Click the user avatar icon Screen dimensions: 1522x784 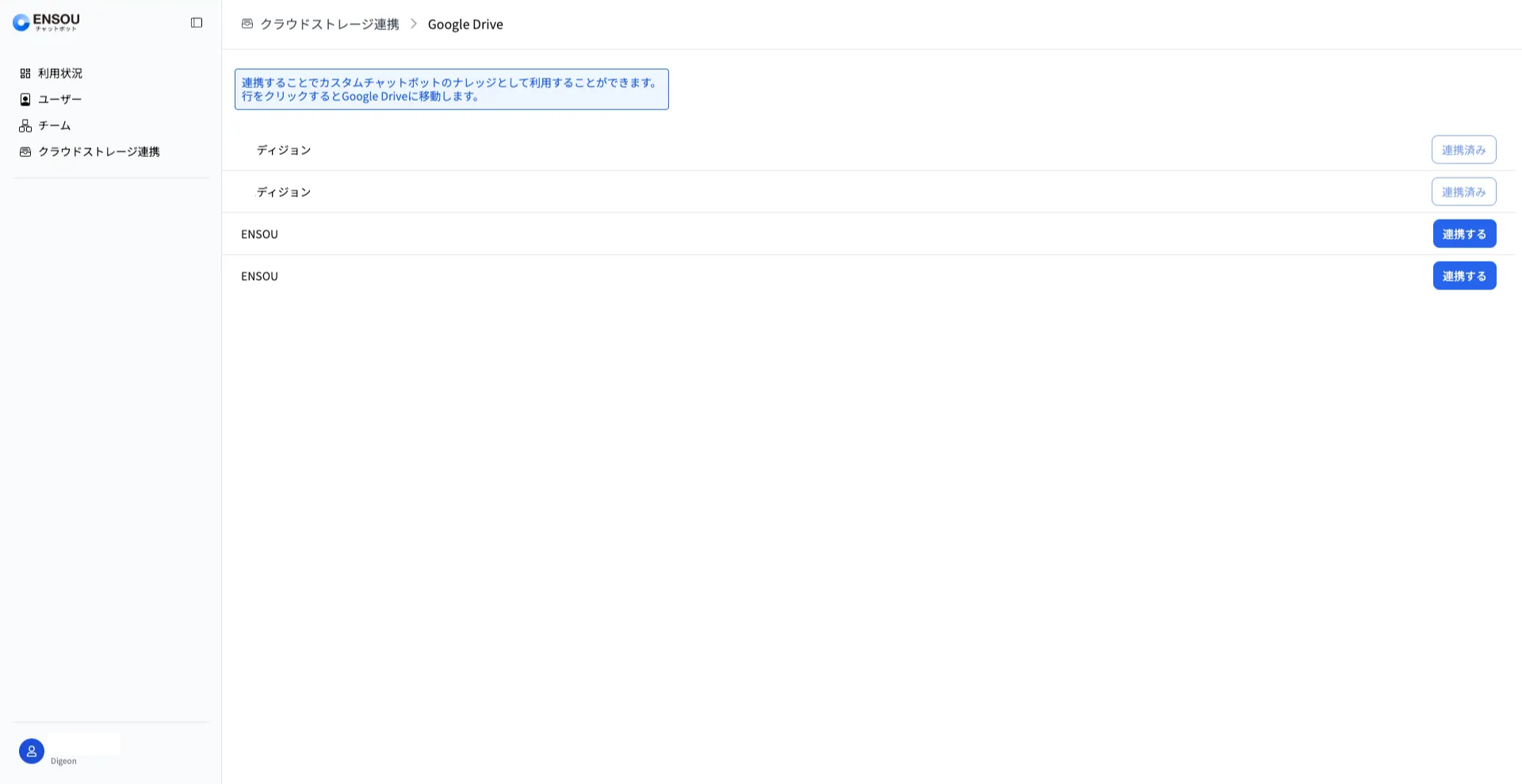[32, 751]
